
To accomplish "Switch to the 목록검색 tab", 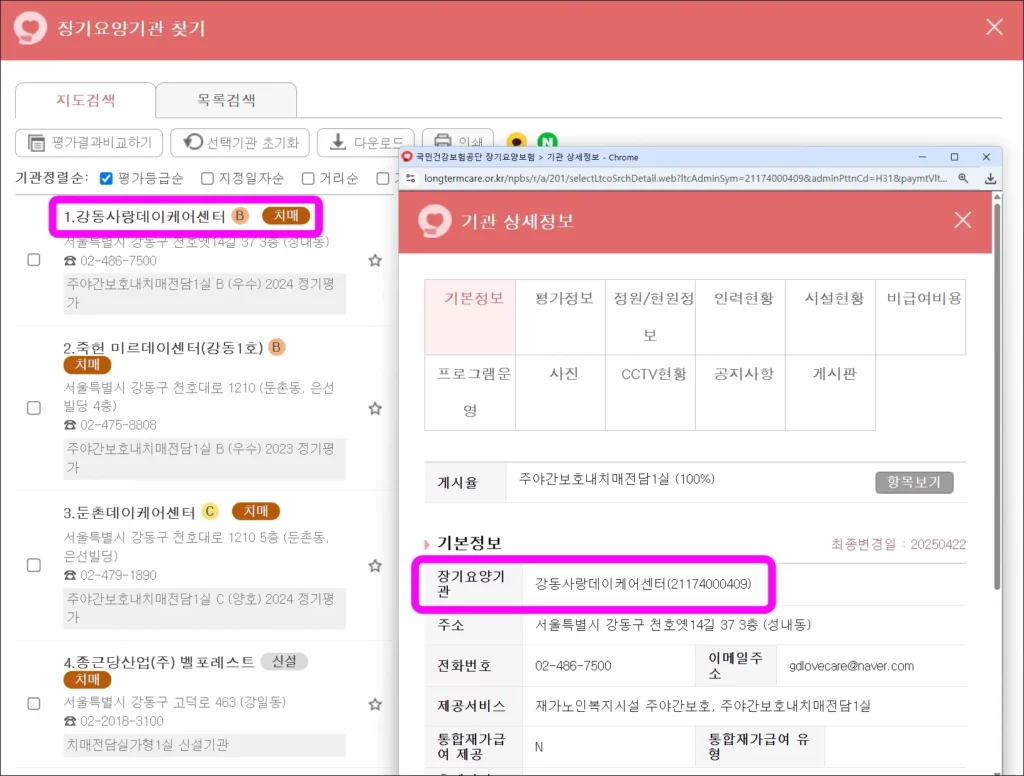I will [x=226, y=100].
